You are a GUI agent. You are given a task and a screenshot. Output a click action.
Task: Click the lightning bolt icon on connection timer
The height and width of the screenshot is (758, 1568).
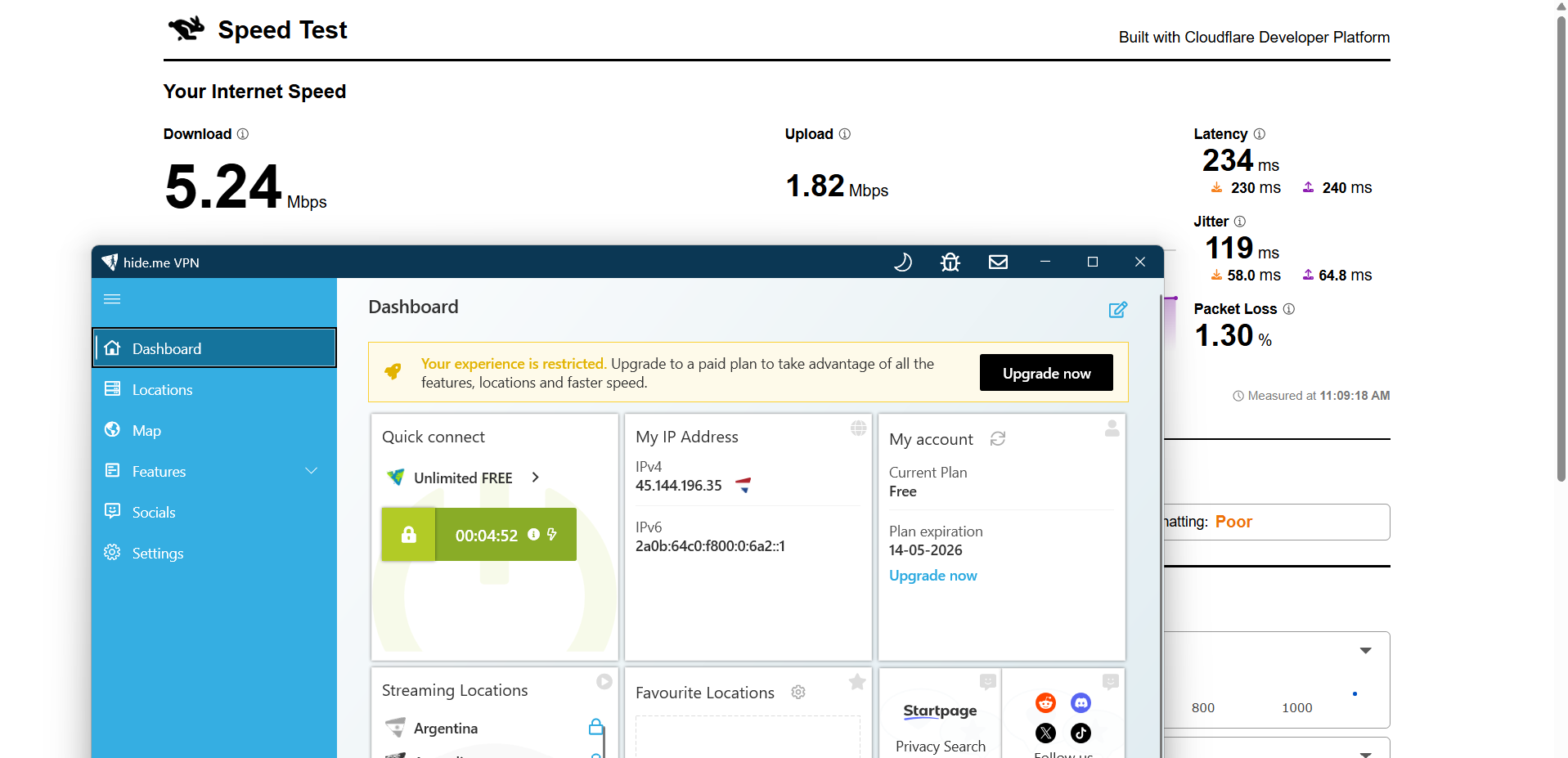[x=552, y=534]
